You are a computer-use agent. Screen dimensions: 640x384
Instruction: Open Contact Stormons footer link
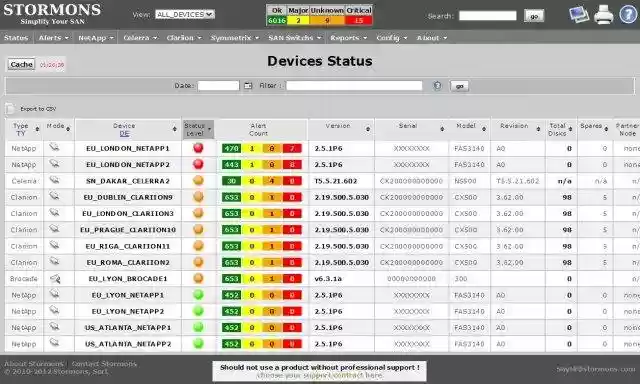coord(104,363)
